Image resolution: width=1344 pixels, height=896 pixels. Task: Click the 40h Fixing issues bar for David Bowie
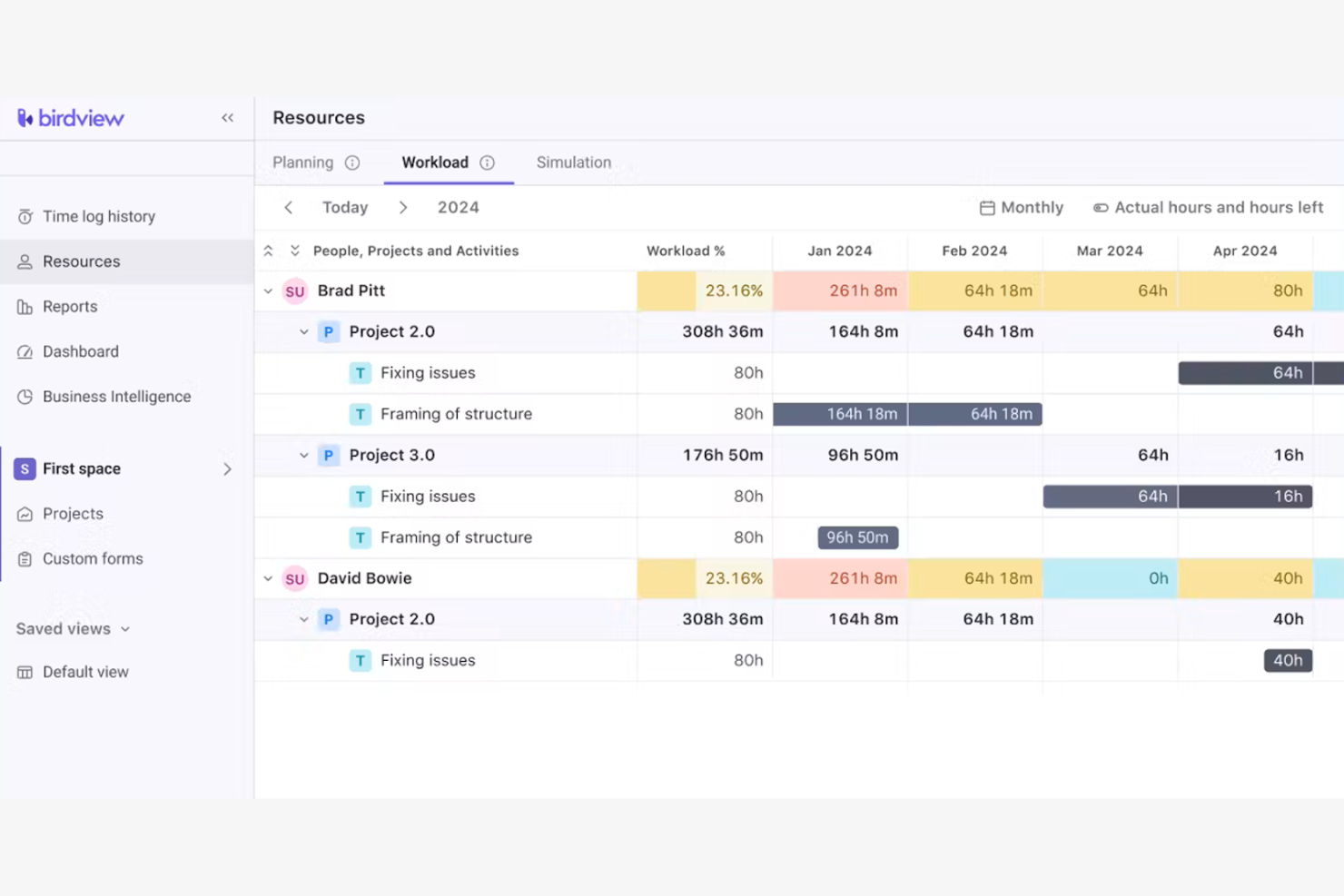pyautogui.click(x=1288, y=660)
